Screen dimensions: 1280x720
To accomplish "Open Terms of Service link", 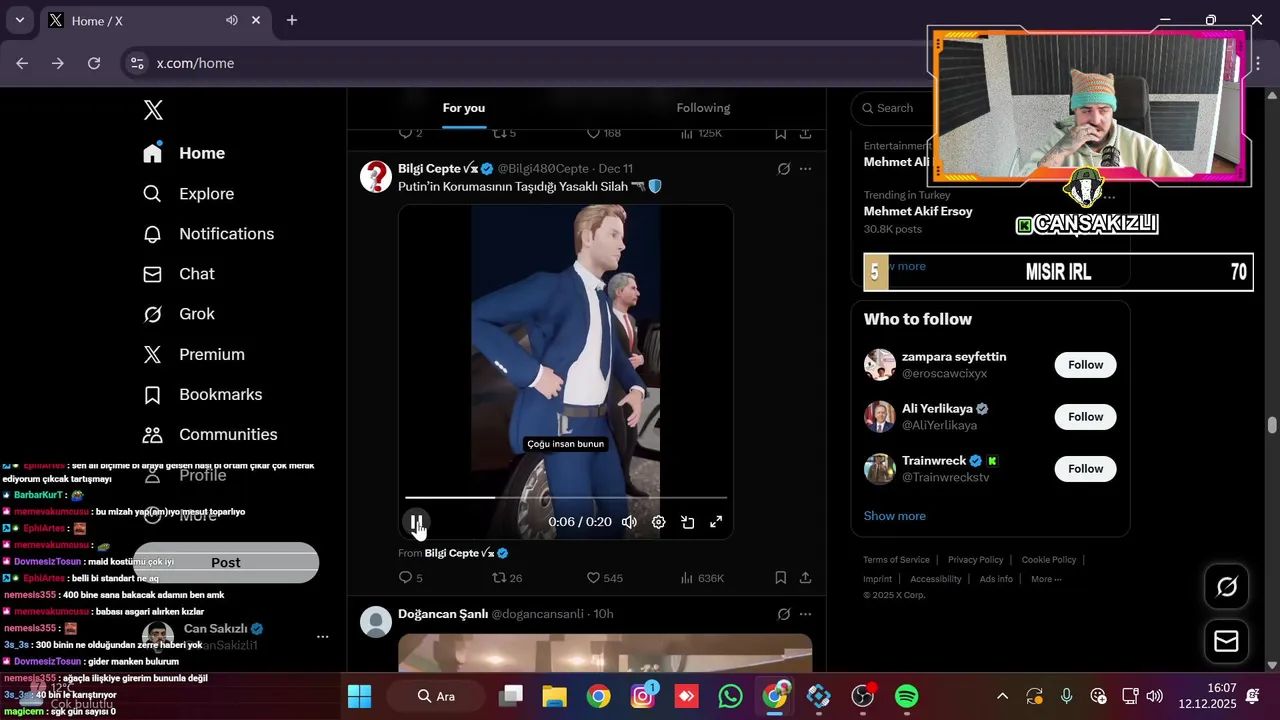I will pos(897,560).
